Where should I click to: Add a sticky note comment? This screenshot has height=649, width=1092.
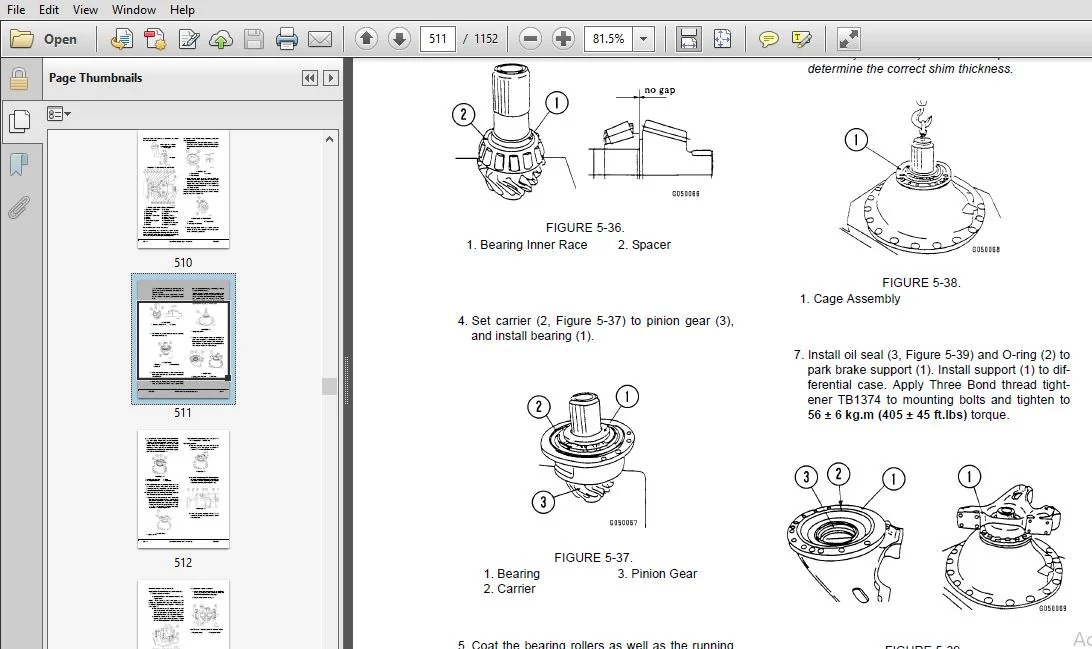pyautogui.click(x=768, y=39)
